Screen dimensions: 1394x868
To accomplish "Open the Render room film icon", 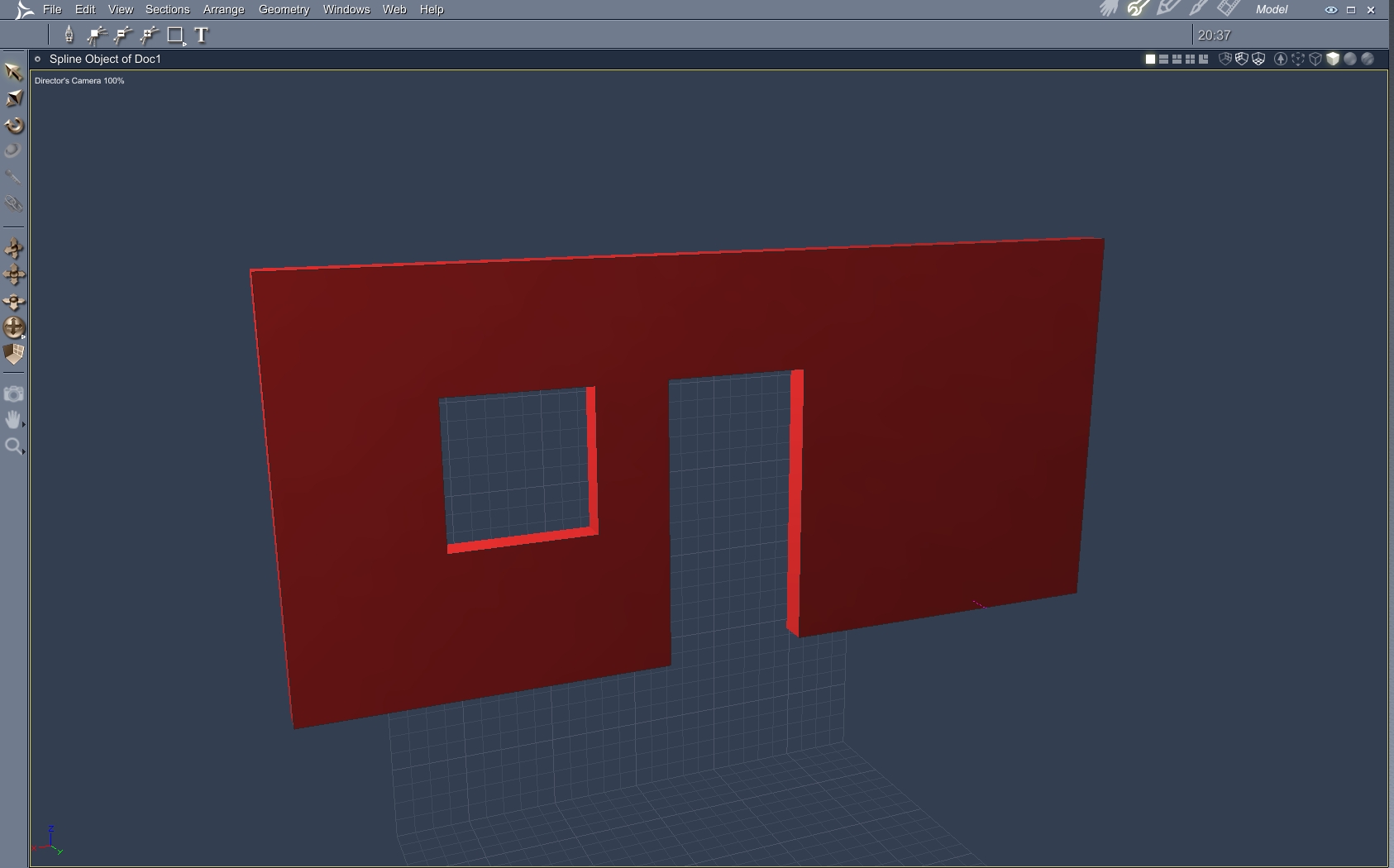I will 1229,9.
